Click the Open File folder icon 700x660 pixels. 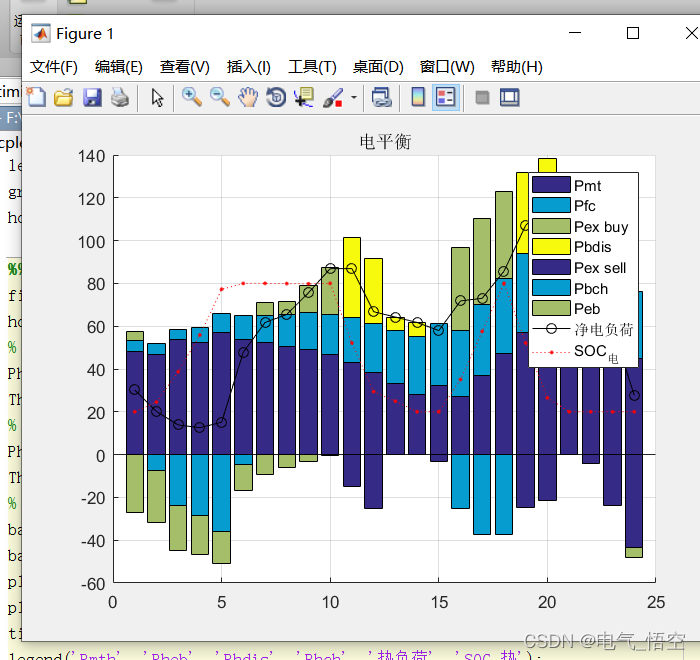point(63,97)
